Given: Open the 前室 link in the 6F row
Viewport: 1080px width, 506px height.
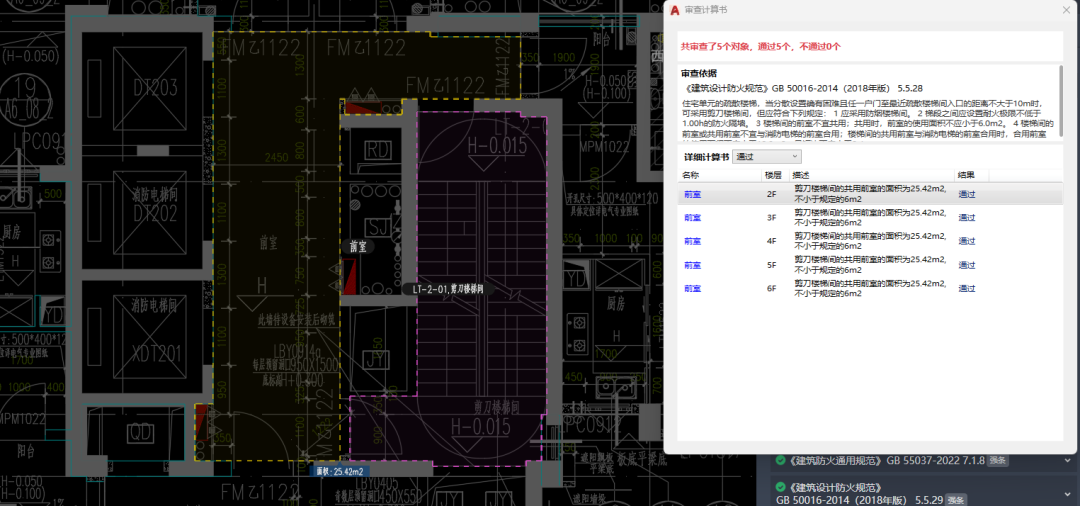Looking at the screenshot, I should pos(692,288).
